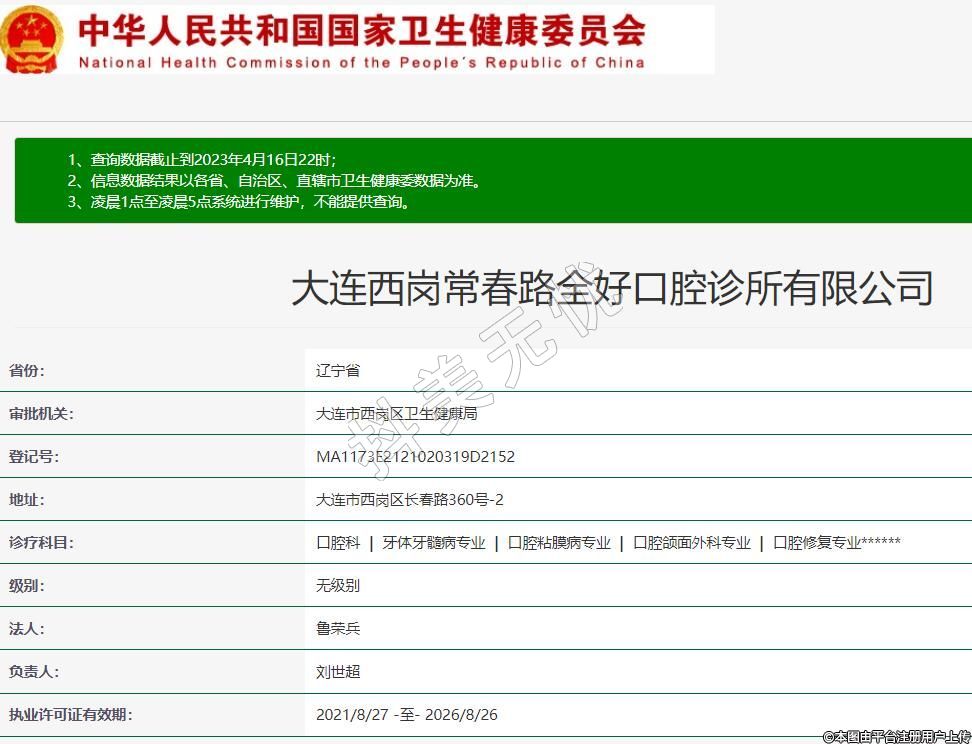This screenshot has width=972, height=744.
Task: Click the level value 无级别
Action: click(337, 586)
